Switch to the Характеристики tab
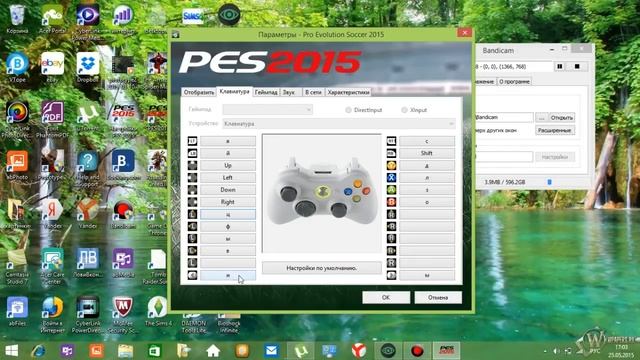 (349, 92)
